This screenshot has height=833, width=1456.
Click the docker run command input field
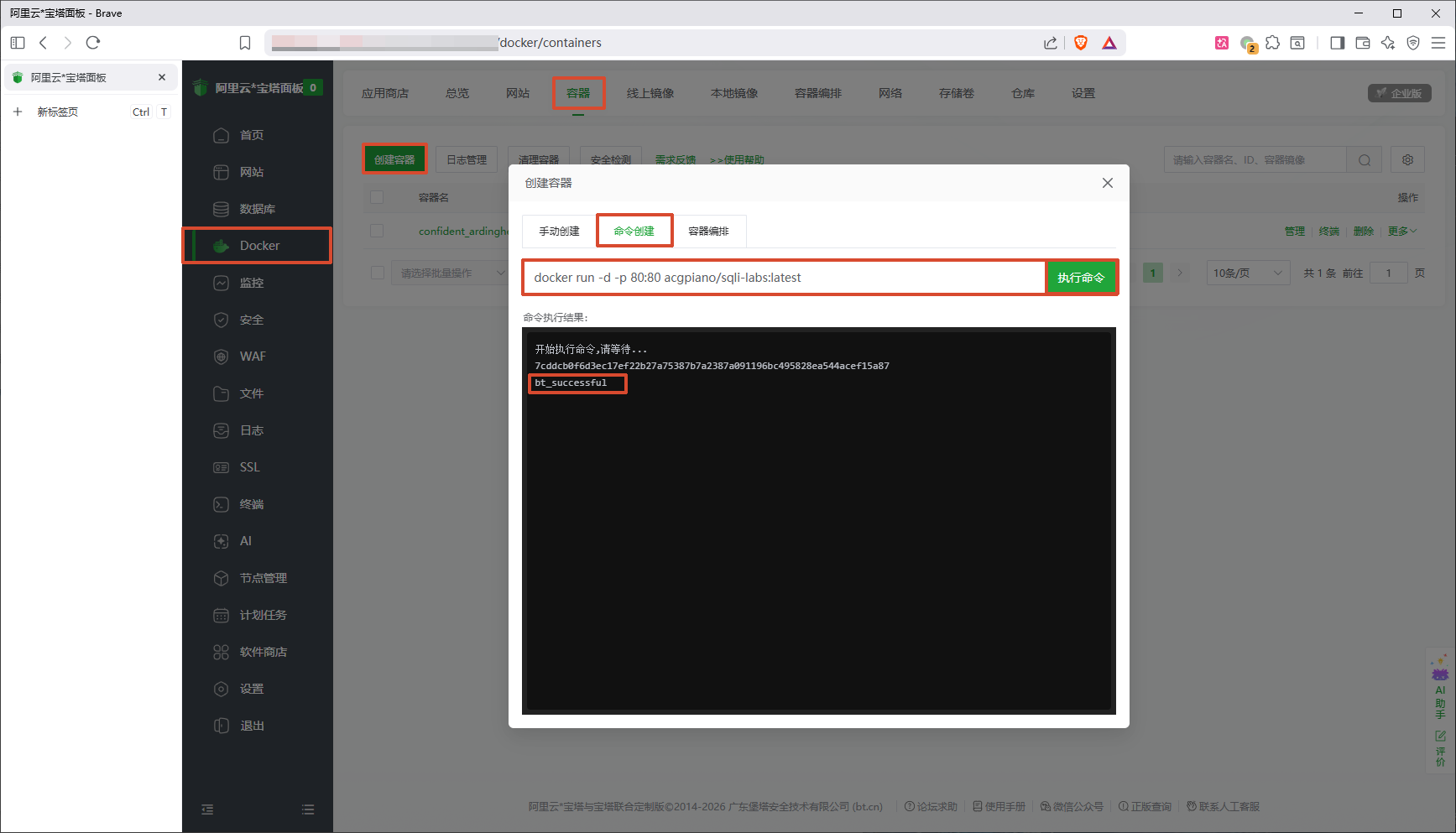[784, 278]
